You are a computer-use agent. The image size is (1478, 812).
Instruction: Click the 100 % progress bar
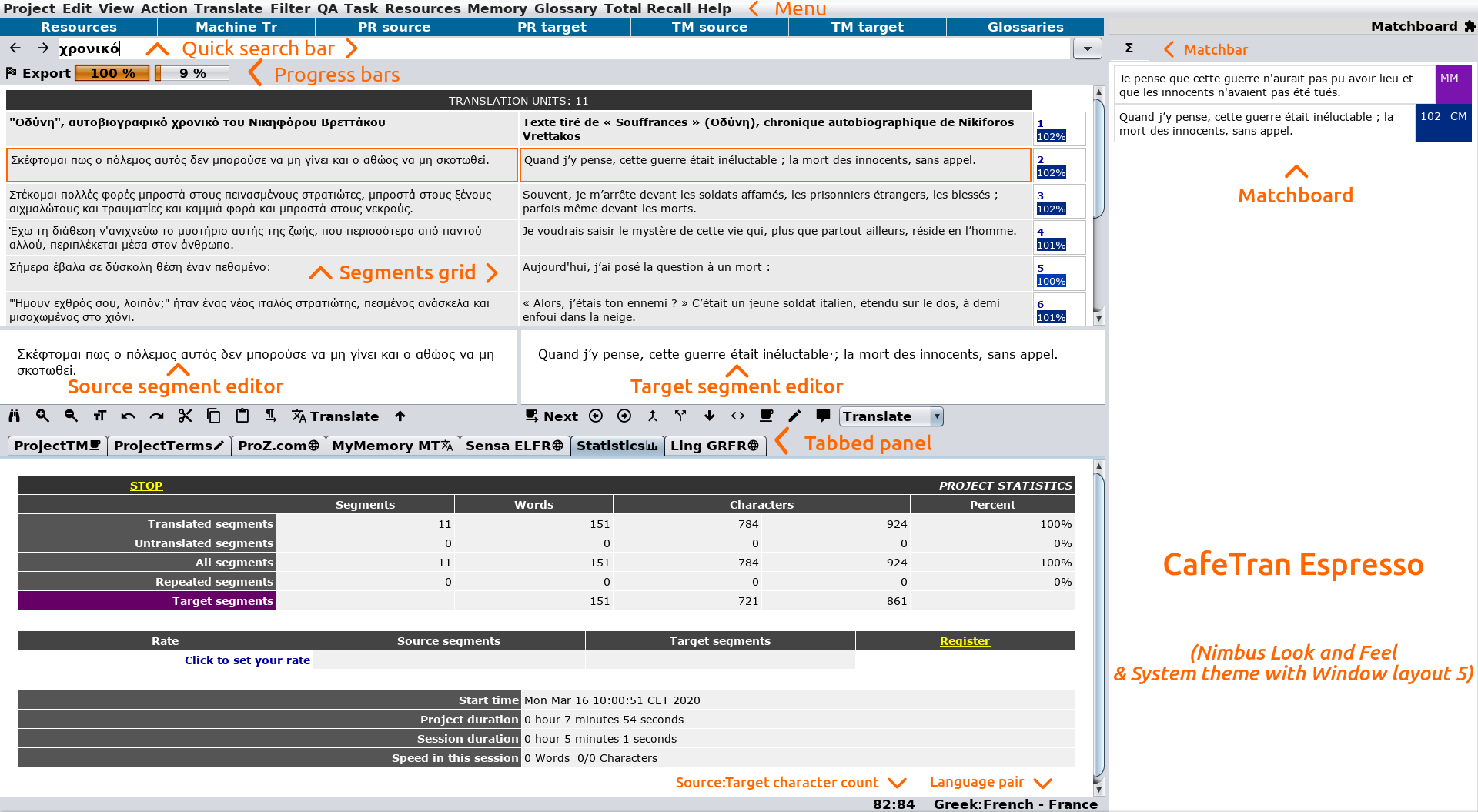coord(112,73)
